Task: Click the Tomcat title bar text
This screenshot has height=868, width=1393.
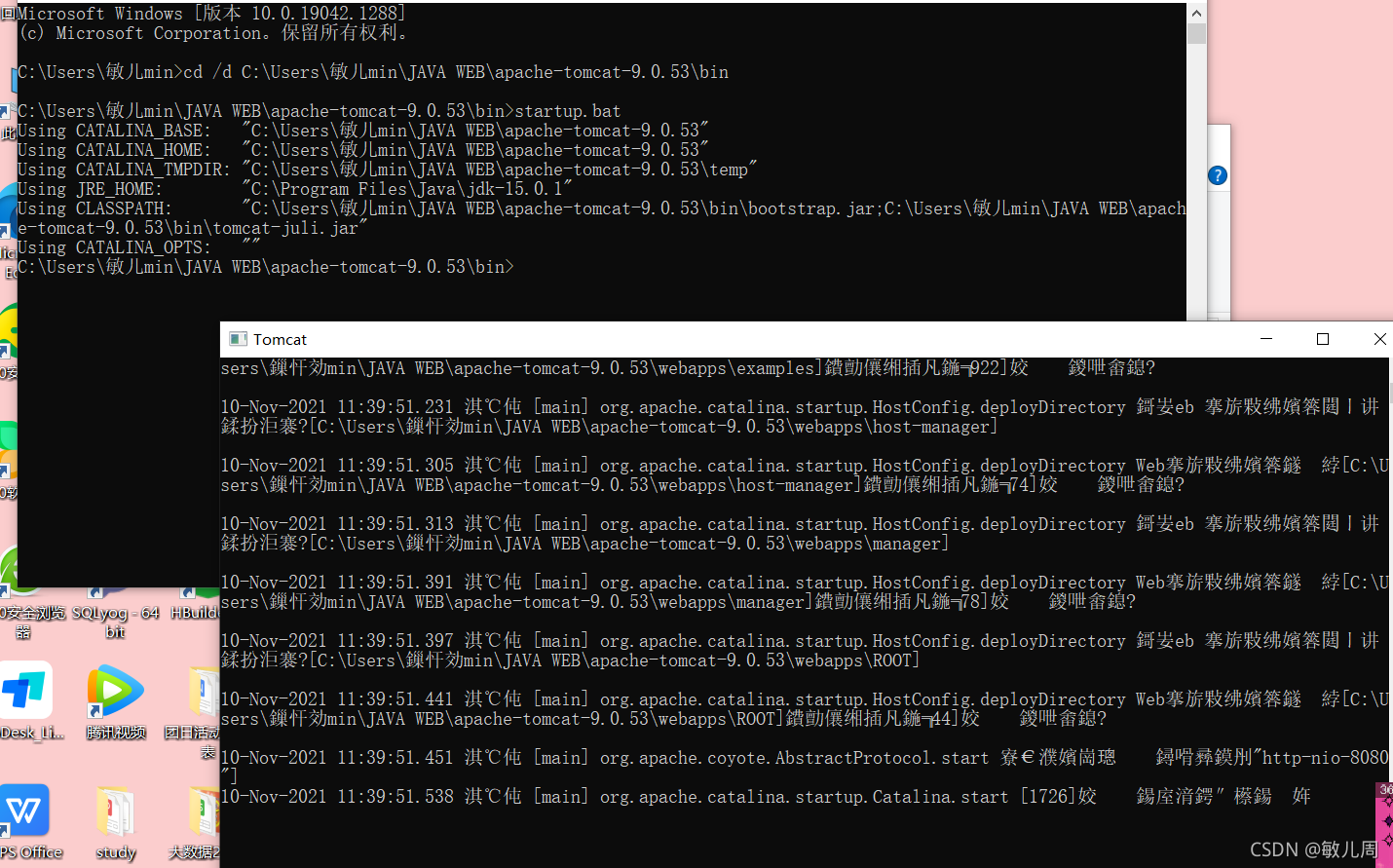Action: pos(280,339)
